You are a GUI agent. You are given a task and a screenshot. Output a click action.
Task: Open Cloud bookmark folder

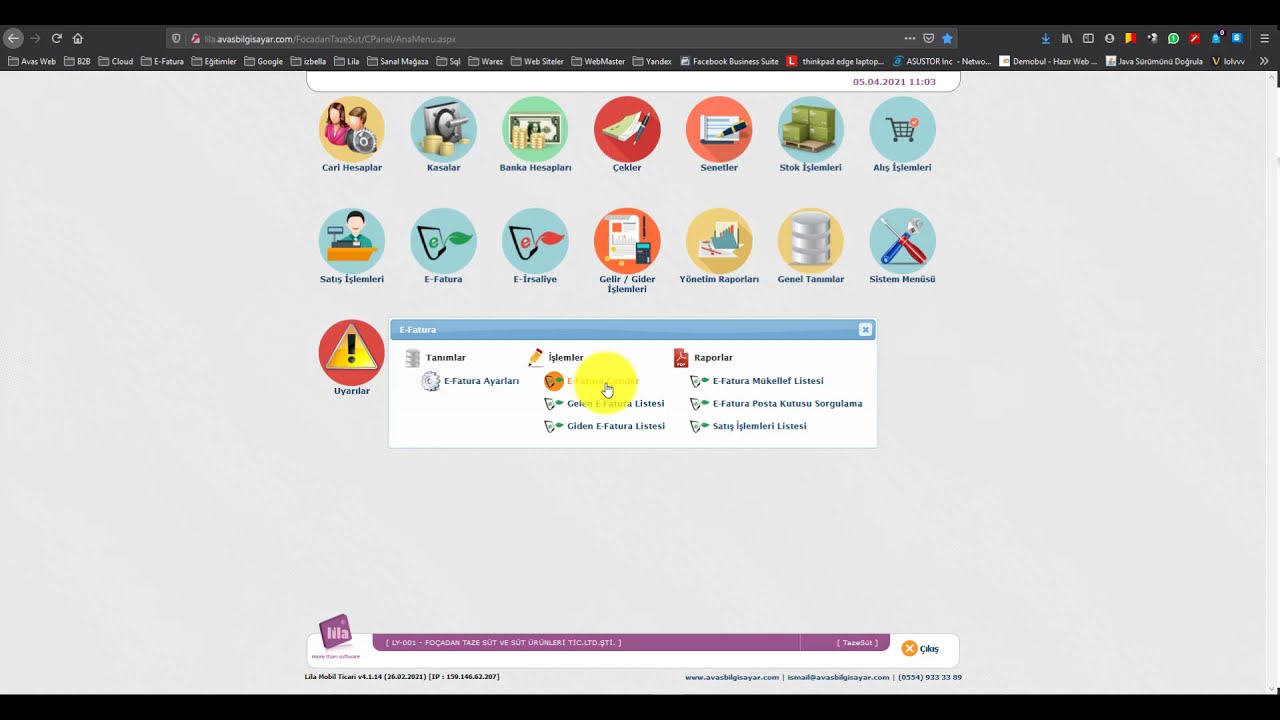(116, 61)
